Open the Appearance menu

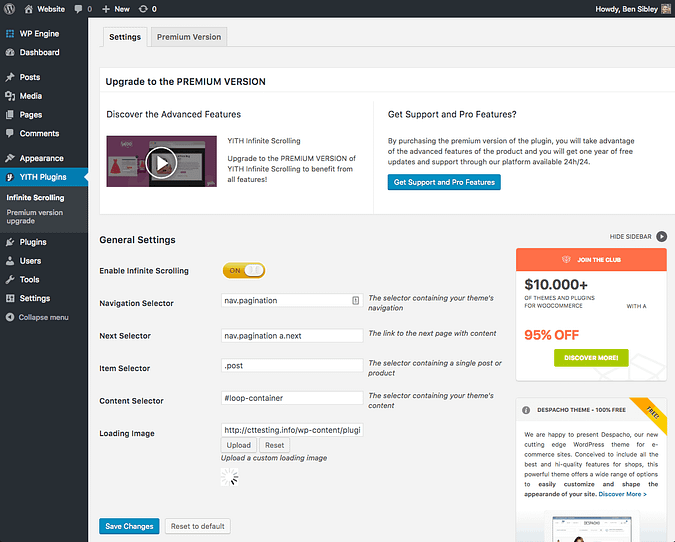coord(43,158)
